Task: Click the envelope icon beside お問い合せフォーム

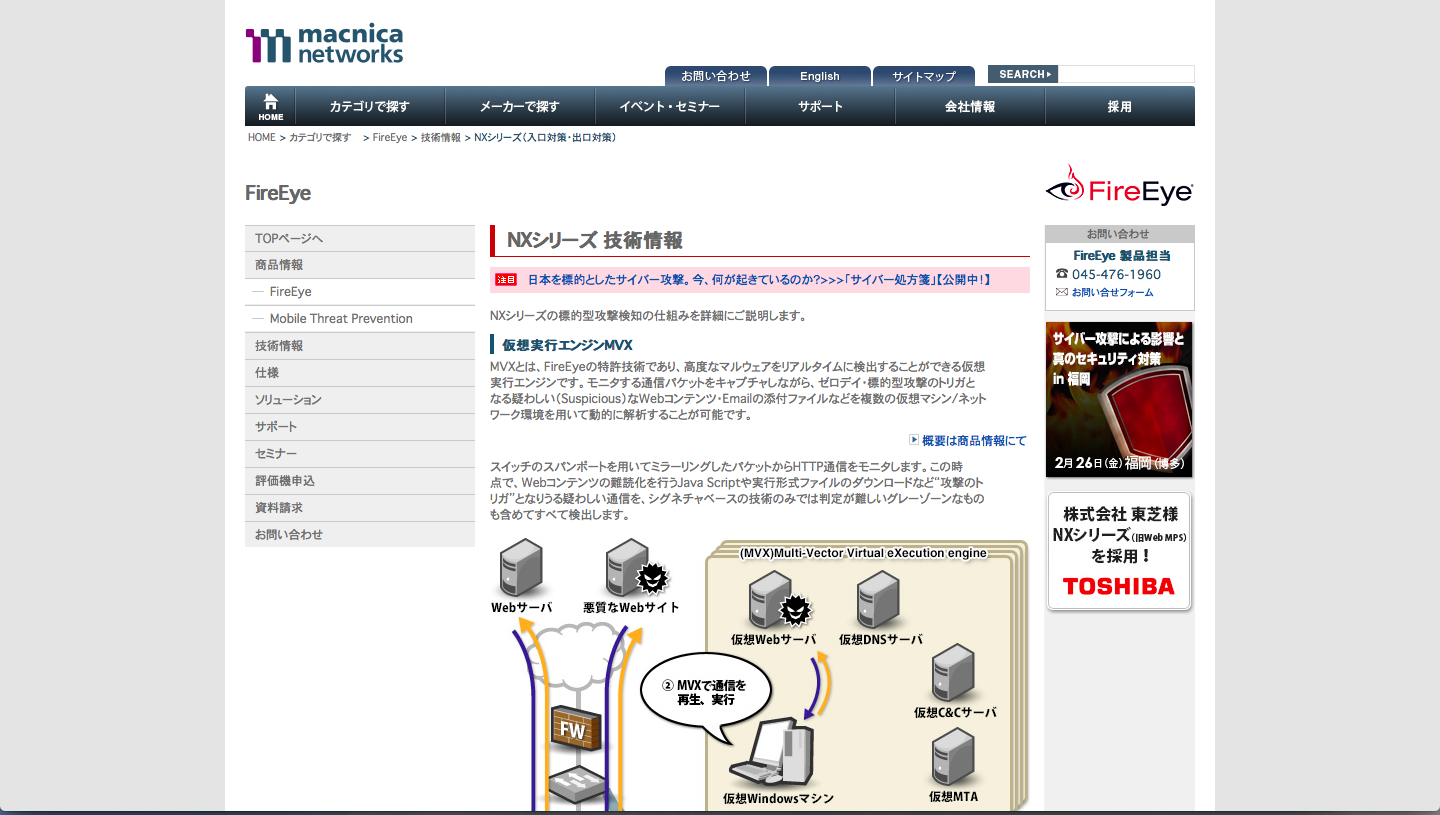Action: tap(1062, 292)
